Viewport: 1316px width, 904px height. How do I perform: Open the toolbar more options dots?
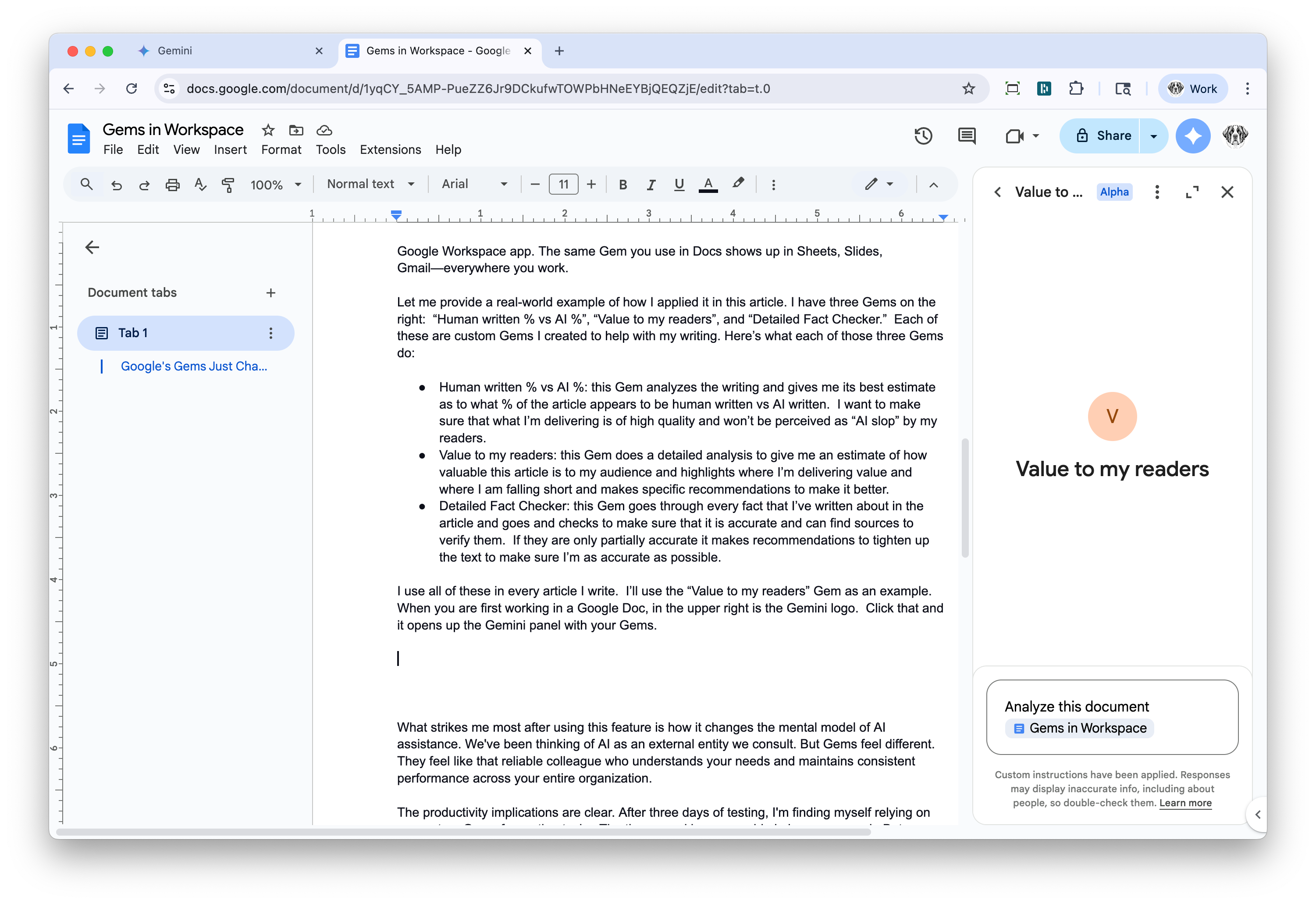[x=774, y=185]
